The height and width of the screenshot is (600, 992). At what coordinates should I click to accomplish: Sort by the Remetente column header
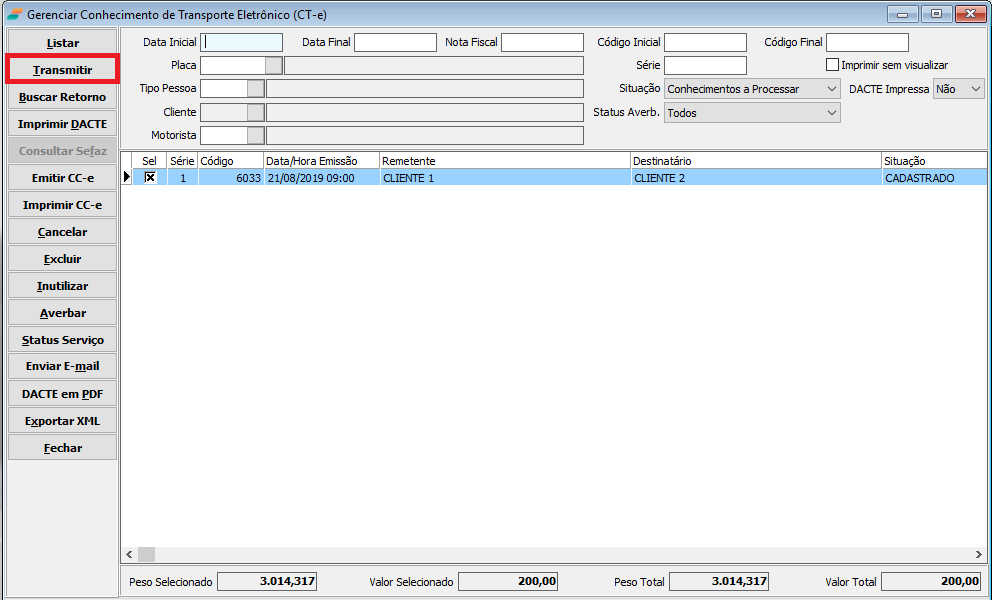pyautogui.click(x=504, y=161)
